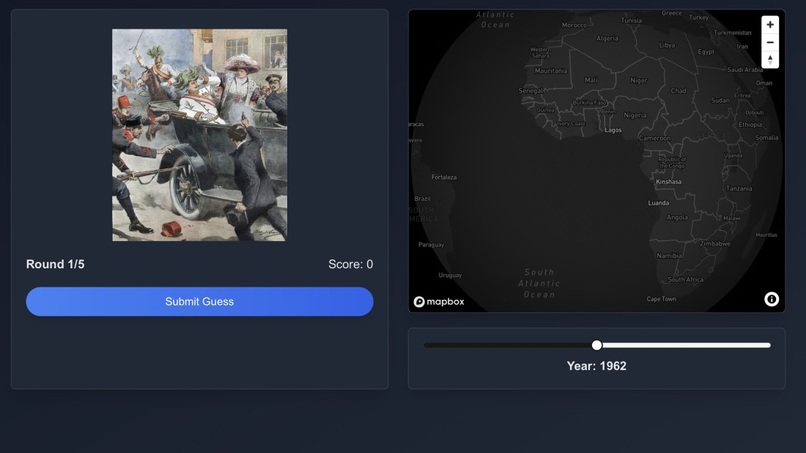
Task: Click the Niger country label
Action: [x=638, y=80]
